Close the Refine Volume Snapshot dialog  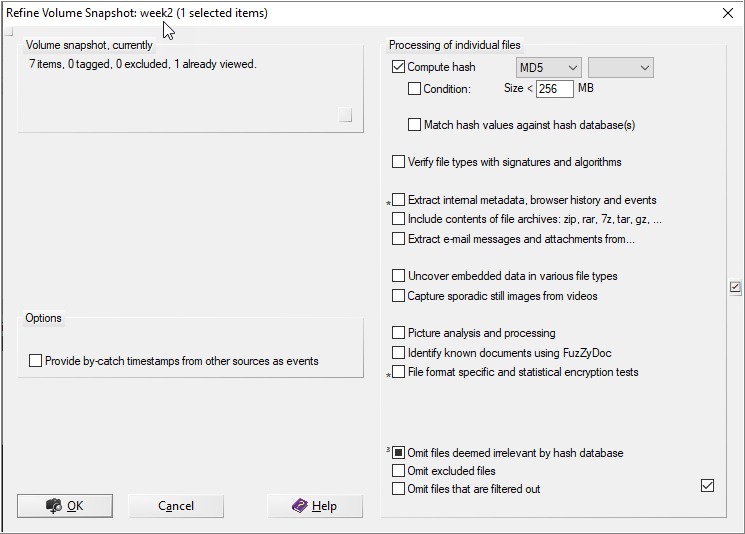[727, 13]
